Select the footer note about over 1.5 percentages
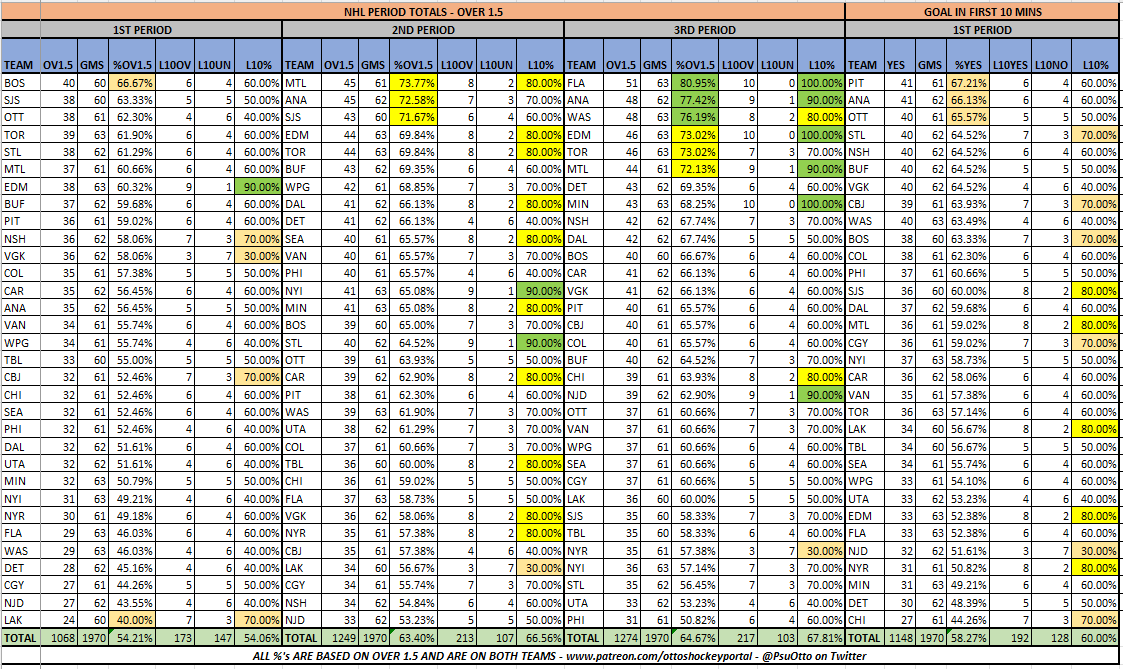The height and width of the screenshot is (669, 1123). (x=559, y=655)
